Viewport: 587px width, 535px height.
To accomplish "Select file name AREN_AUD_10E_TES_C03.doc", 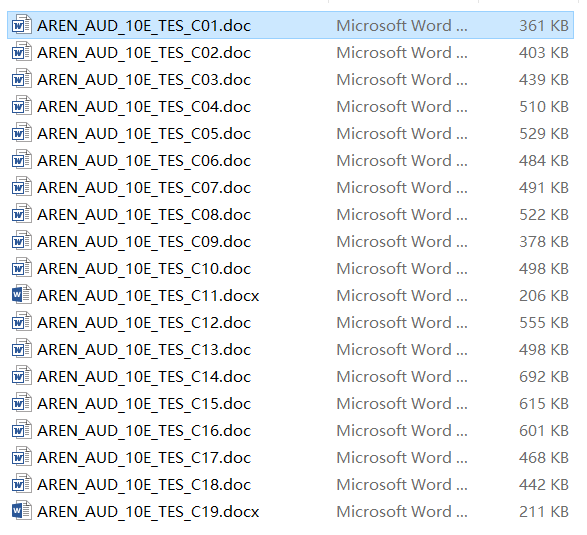I will pyautogui.click(x=144, y=80).
